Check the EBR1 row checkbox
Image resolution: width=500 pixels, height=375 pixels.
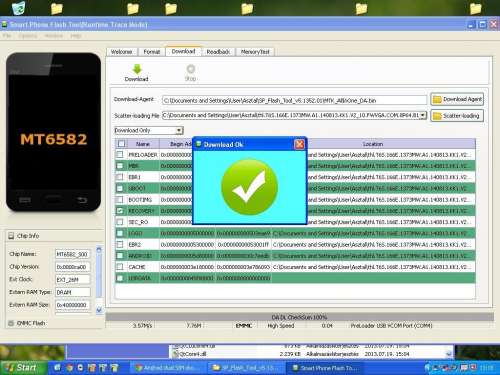click(x=120, y=177)
